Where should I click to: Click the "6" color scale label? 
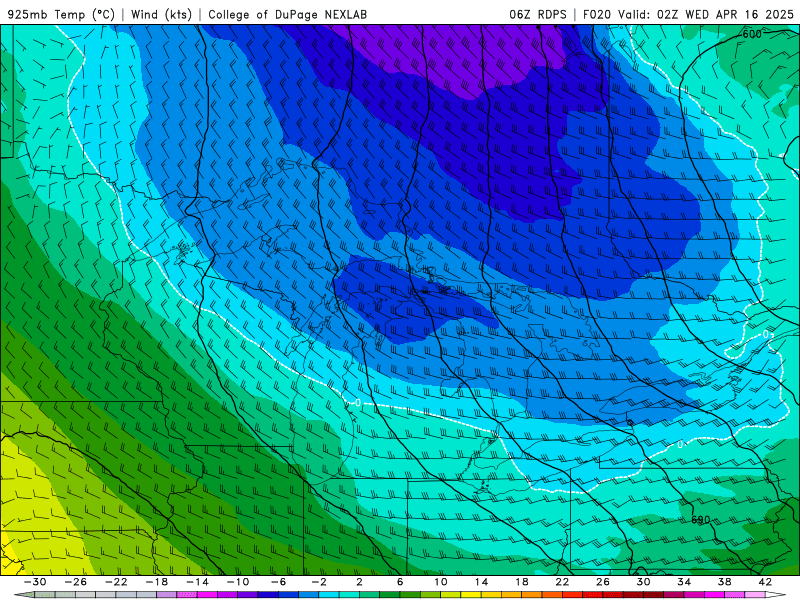click(400, 582)
